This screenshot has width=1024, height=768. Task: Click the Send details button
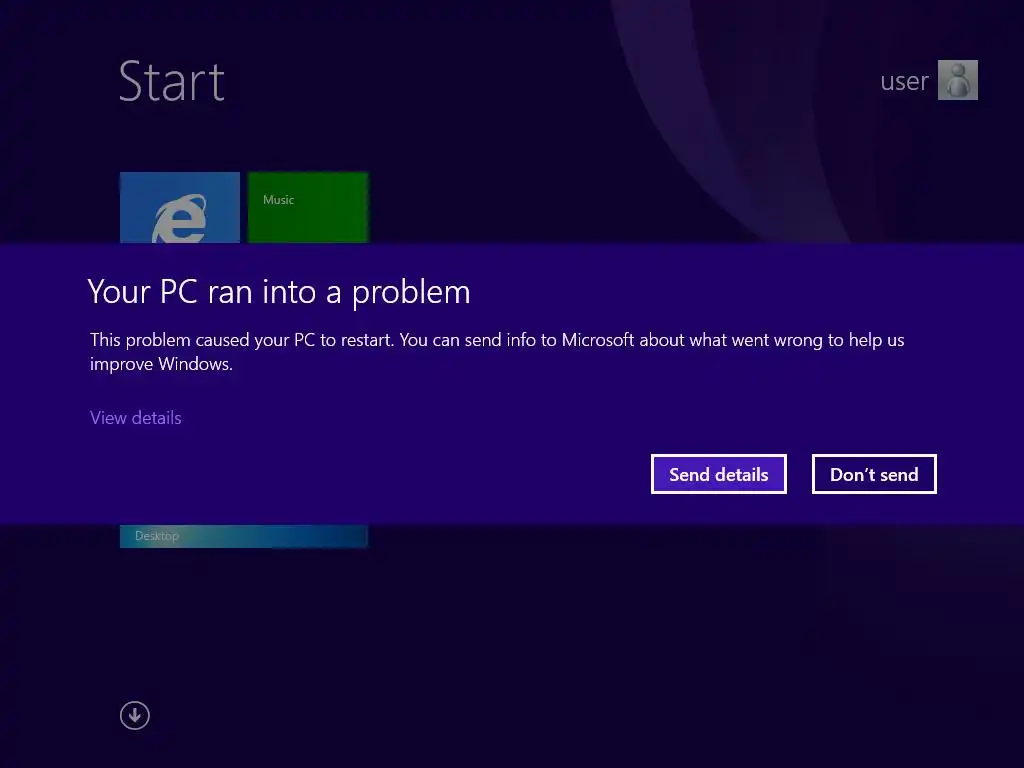pyautogui.click(x=718, y=474)
